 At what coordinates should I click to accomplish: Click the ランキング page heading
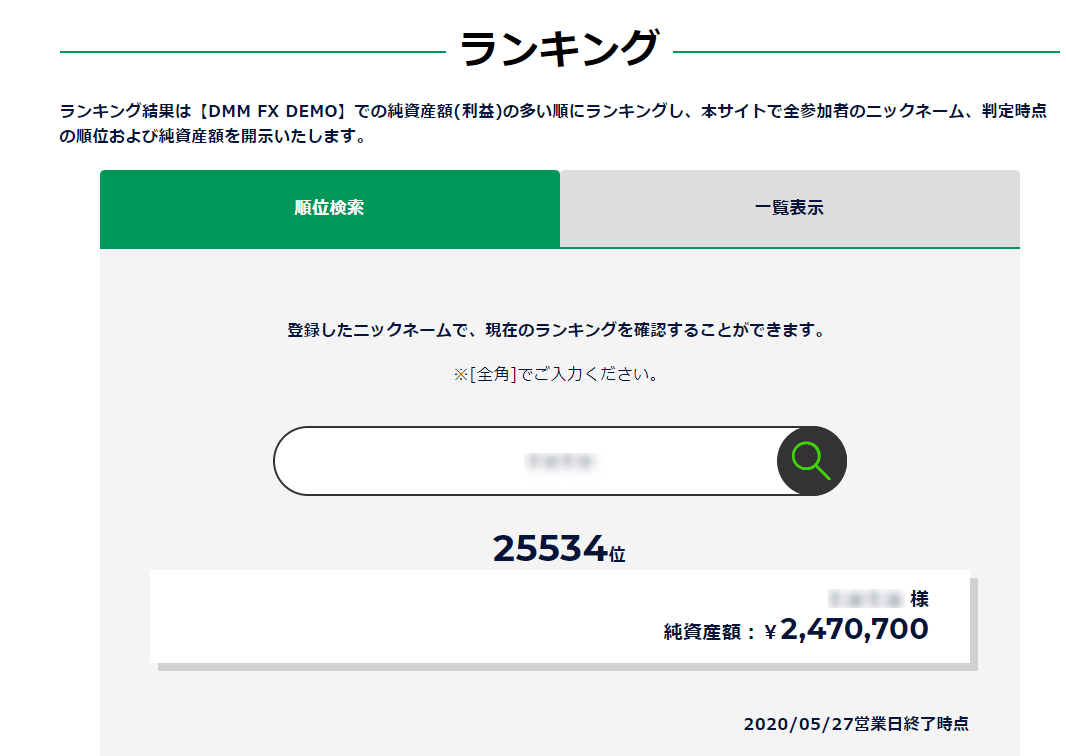click(560, 48)
